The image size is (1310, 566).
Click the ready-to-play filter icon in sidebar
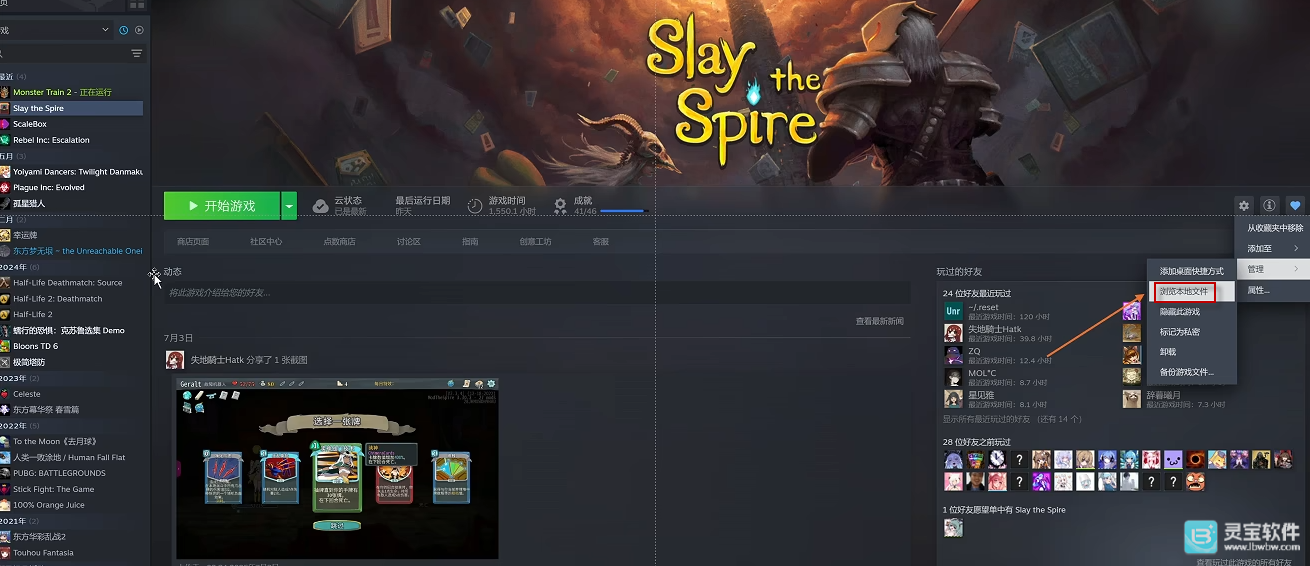coord(138,30)
